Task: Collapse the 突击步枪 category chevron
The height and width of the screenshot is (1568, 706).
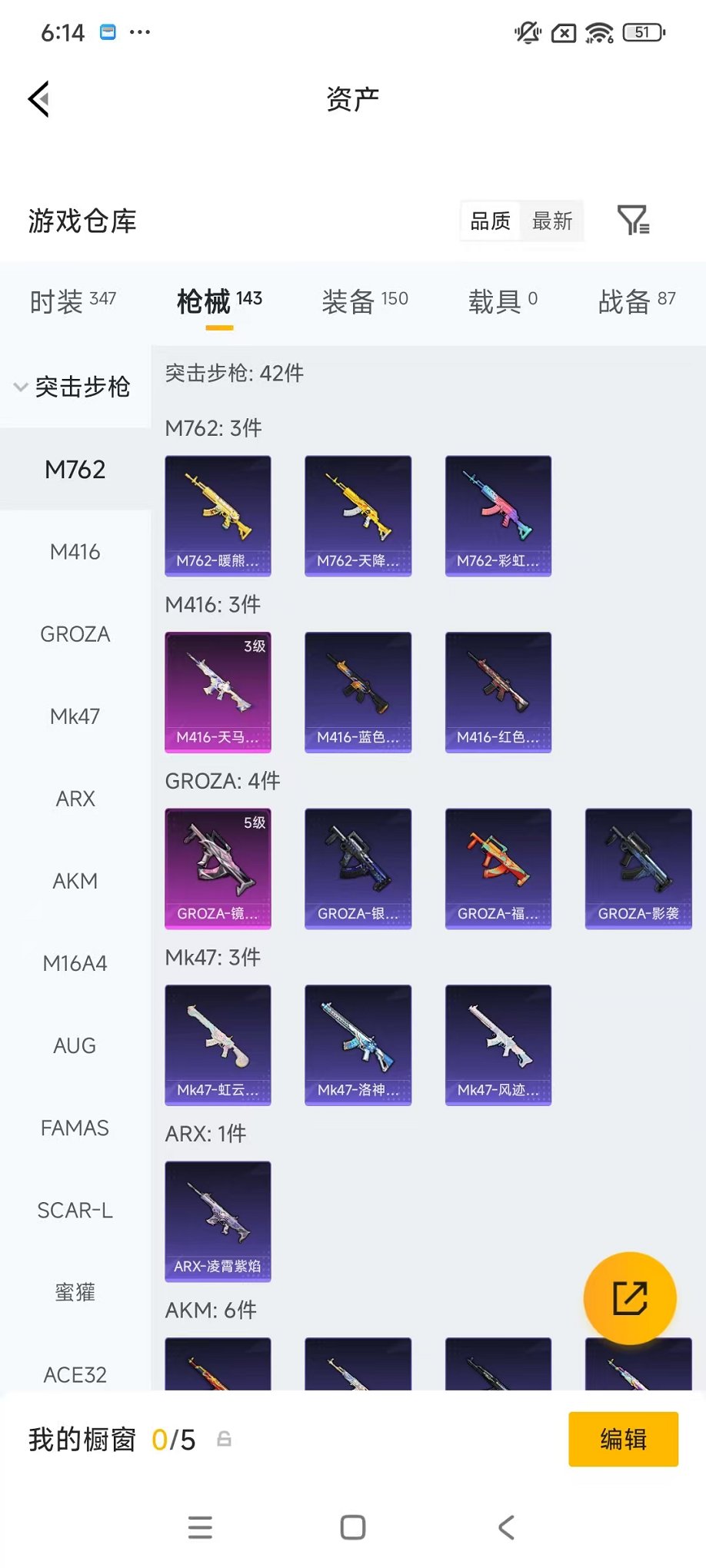Action: [x=21, y=387]
